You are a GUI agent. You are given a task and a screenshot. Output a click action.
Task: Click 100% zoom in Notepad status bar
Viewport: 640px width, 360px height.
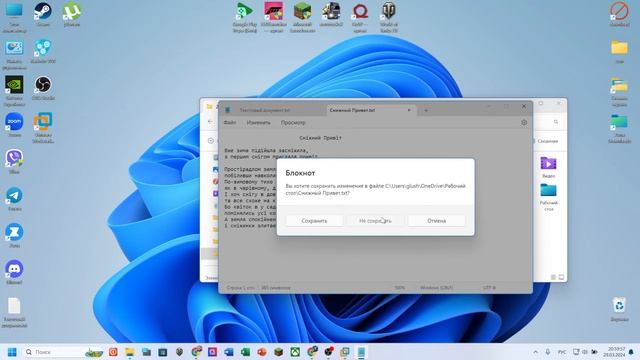click(x=400, y=288)
